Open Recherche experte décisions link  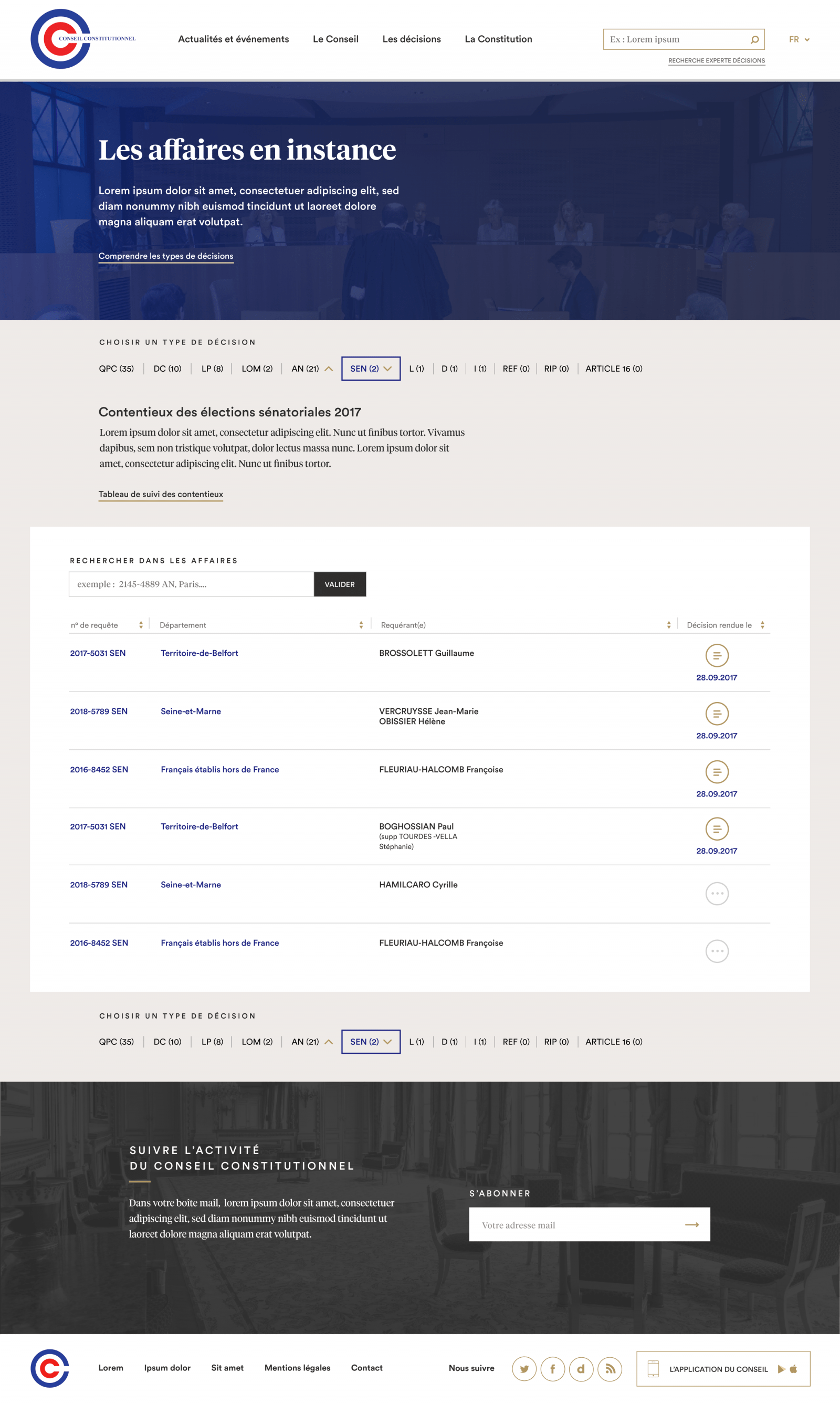coord(717,60)
